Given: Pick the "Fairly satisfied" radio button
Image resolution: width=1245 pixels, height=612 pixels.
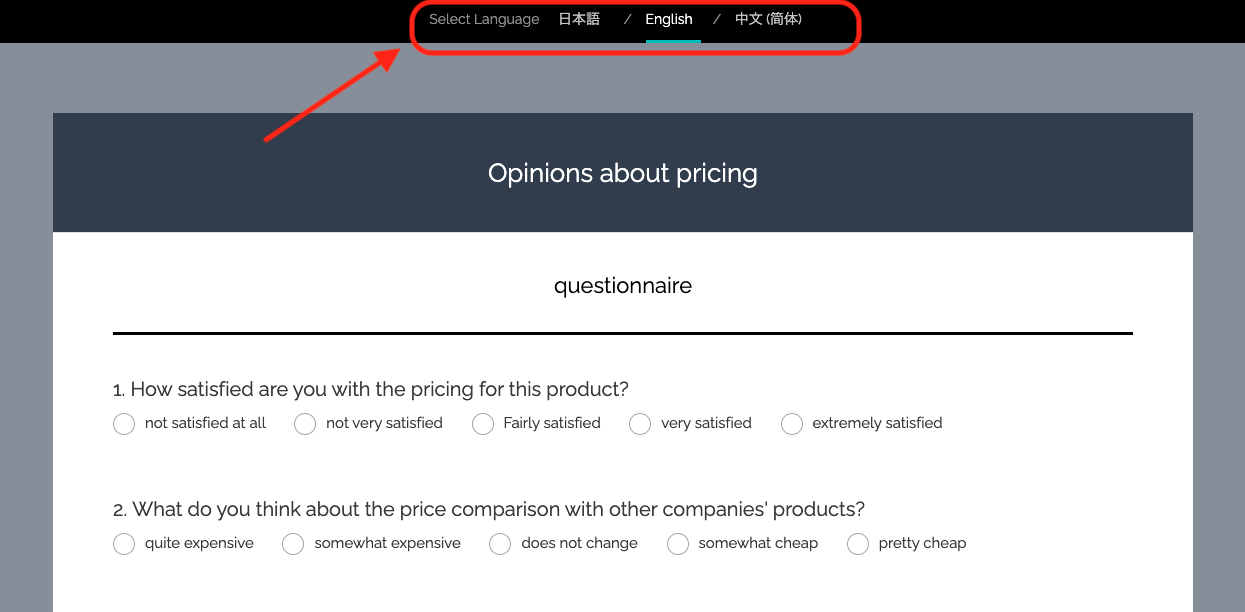Looking at the screenshot, I should click(483, 424).
